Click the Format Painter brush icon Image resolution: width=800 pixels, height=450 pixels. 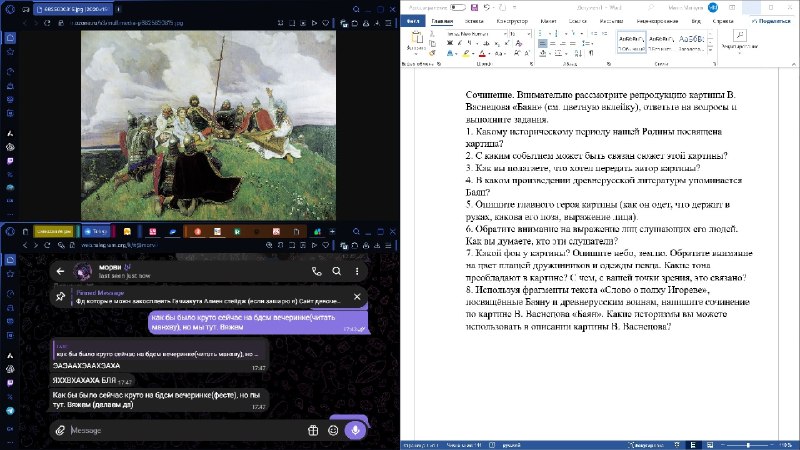pyautogui.click(x=432, y=54)
